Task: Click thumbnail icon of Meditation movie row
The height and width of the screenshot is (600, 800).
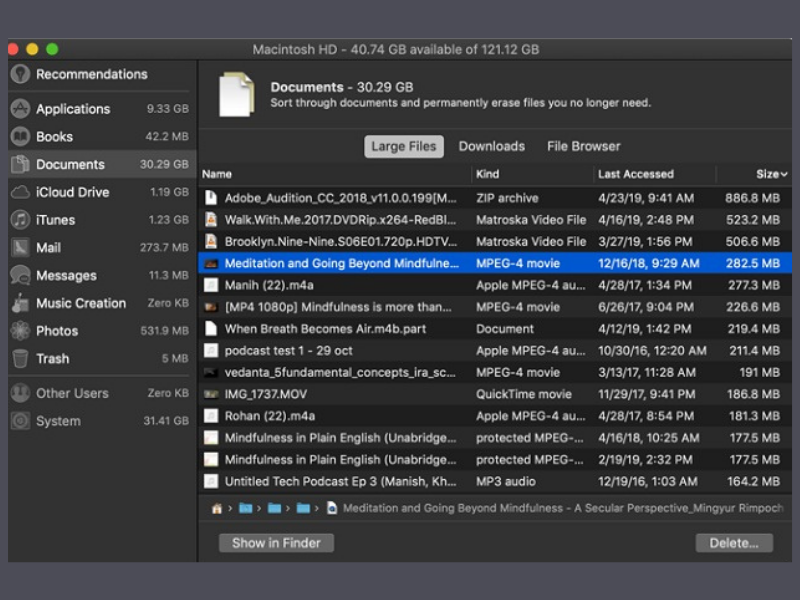Action: (x=211, y=263)
